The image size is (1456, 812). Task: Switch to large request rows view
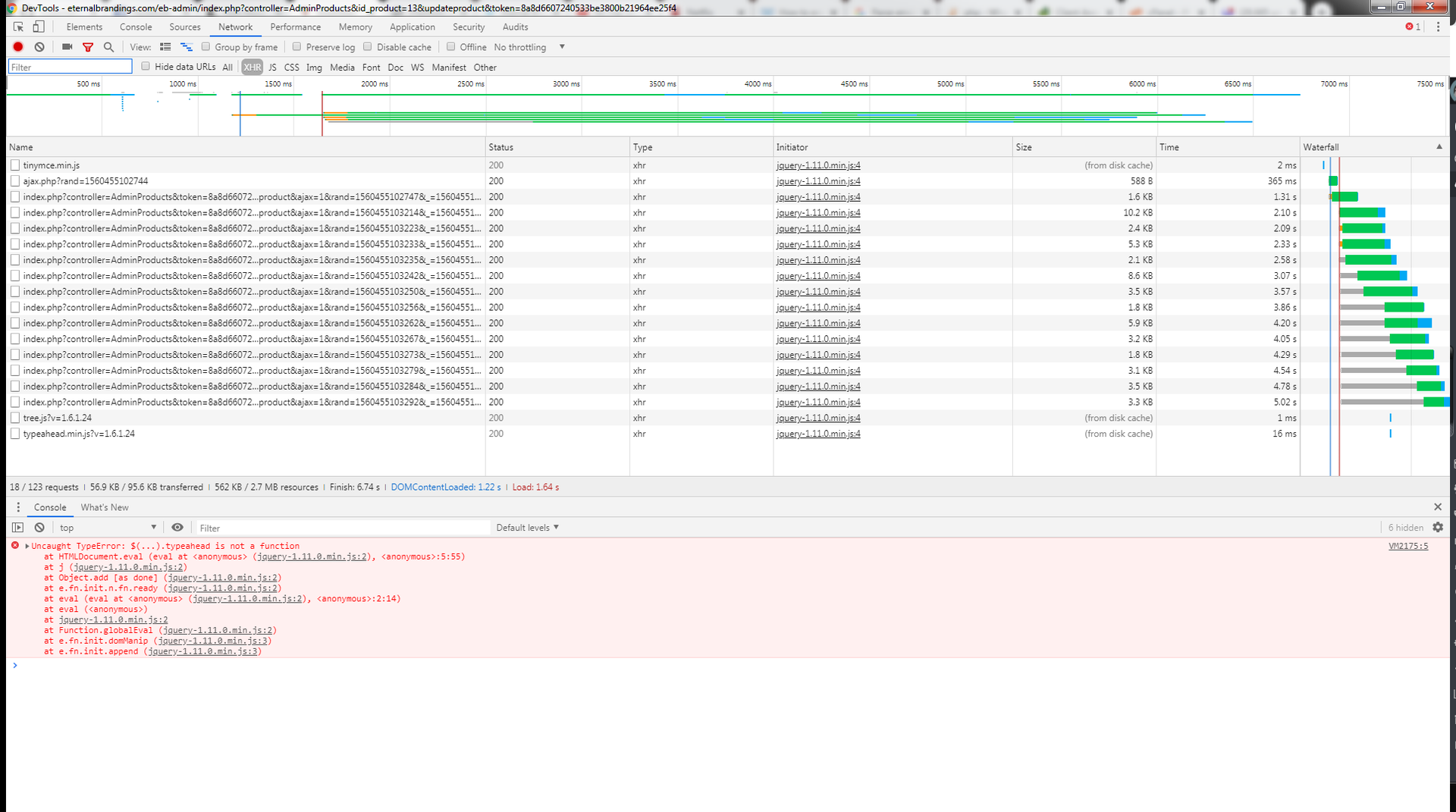click(x=165, y=47)
